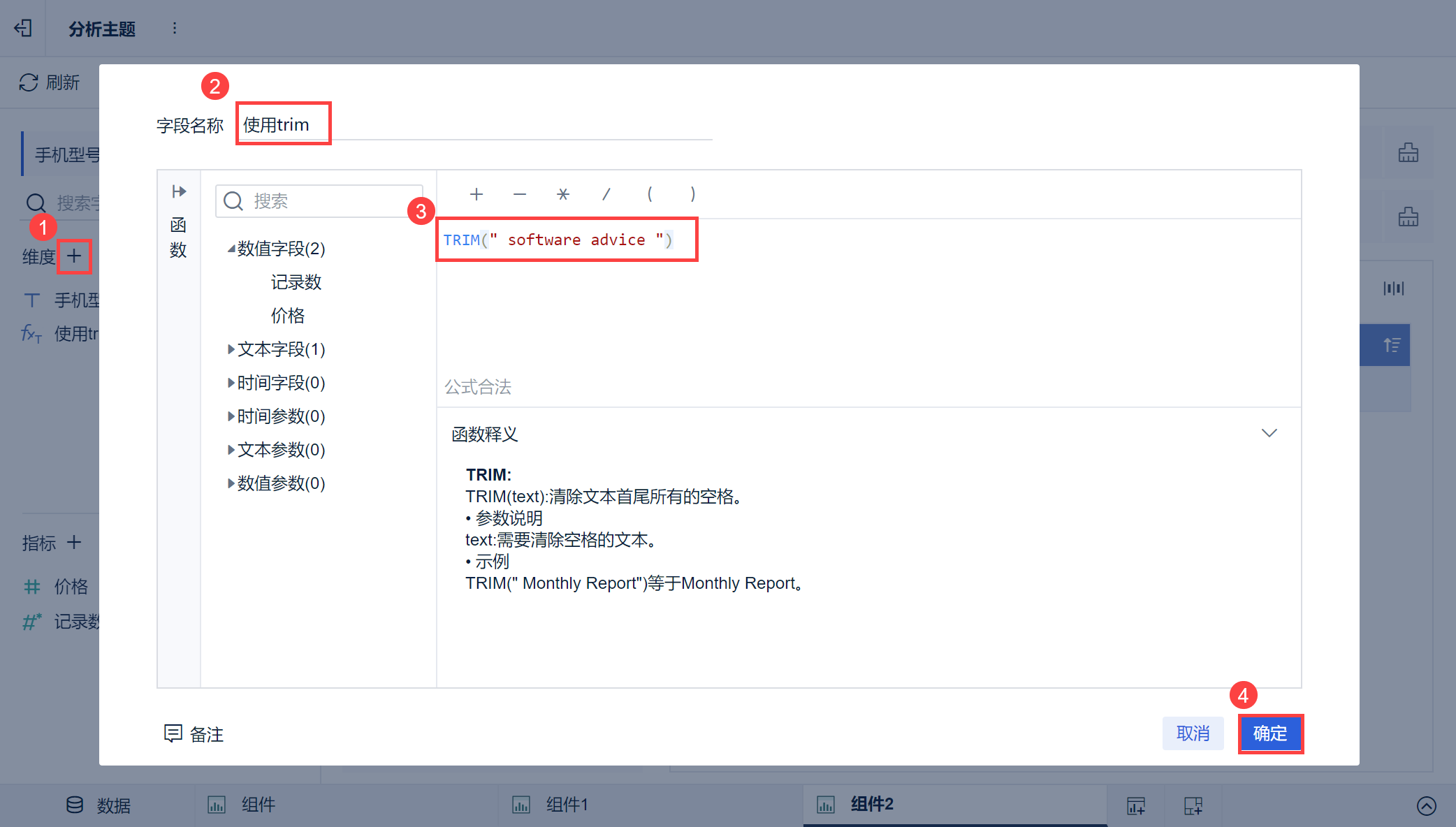The height and width of the screenshot is (827, 1456).
Task: Insert the multiply operator into the formula
Action: (563, 194)
